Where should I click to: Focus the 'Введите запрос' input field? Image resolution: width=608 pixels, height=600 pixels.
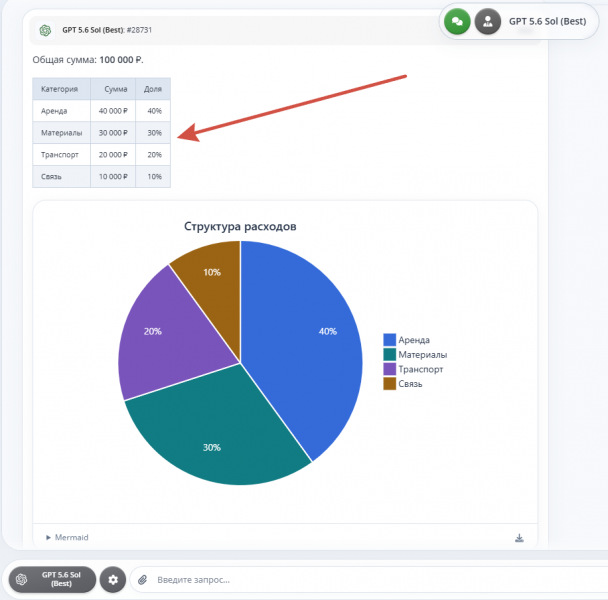pyautogui.click(x=368, y=580)
